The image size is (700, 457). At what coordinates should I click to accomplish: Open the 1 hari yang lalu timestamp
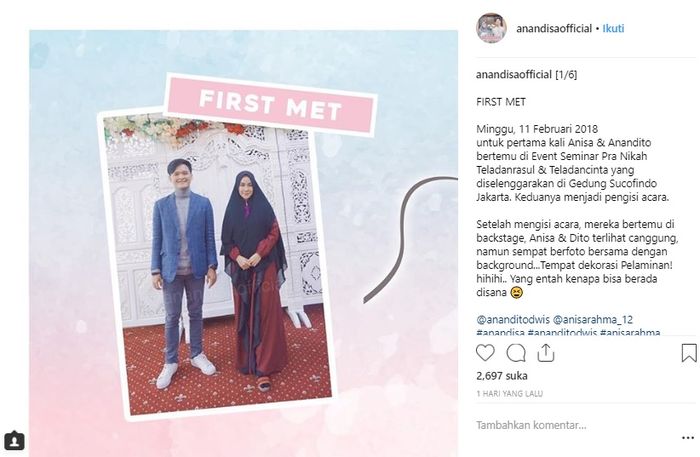509,394
